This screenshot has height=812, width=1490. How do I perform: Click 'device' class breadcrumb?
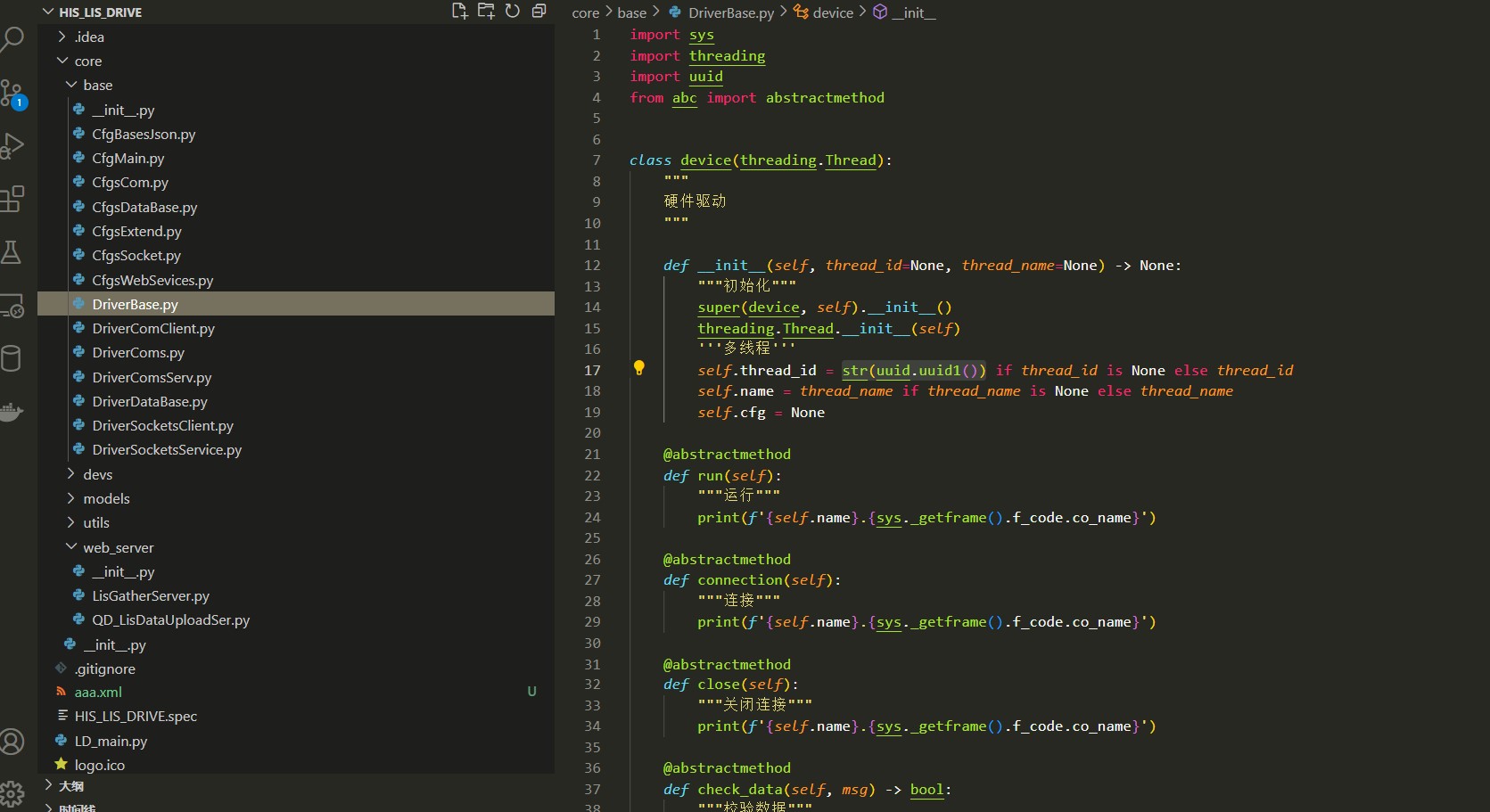pos(833,12)
